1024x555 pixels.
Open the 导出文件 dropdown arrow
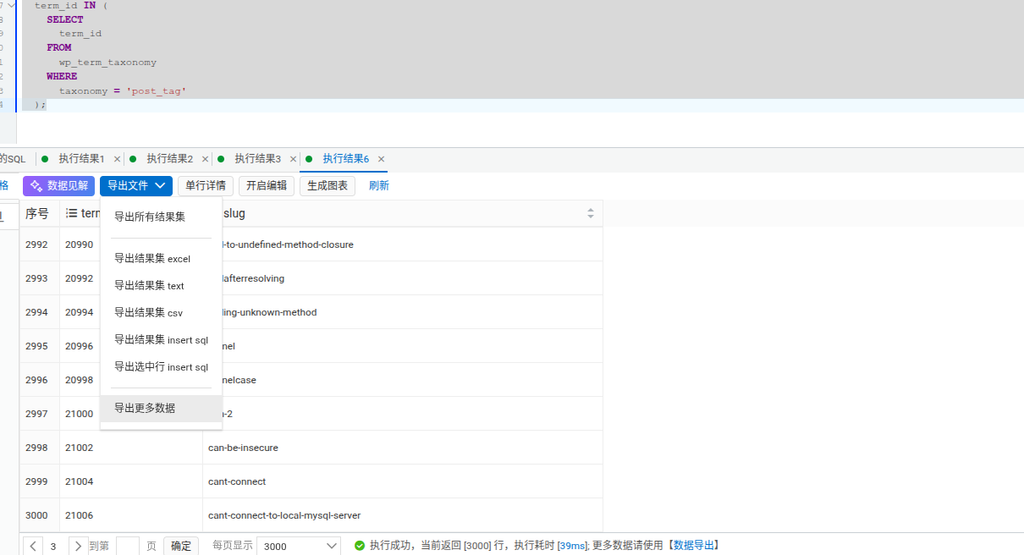pyautogui.click(x=160, y=186)
